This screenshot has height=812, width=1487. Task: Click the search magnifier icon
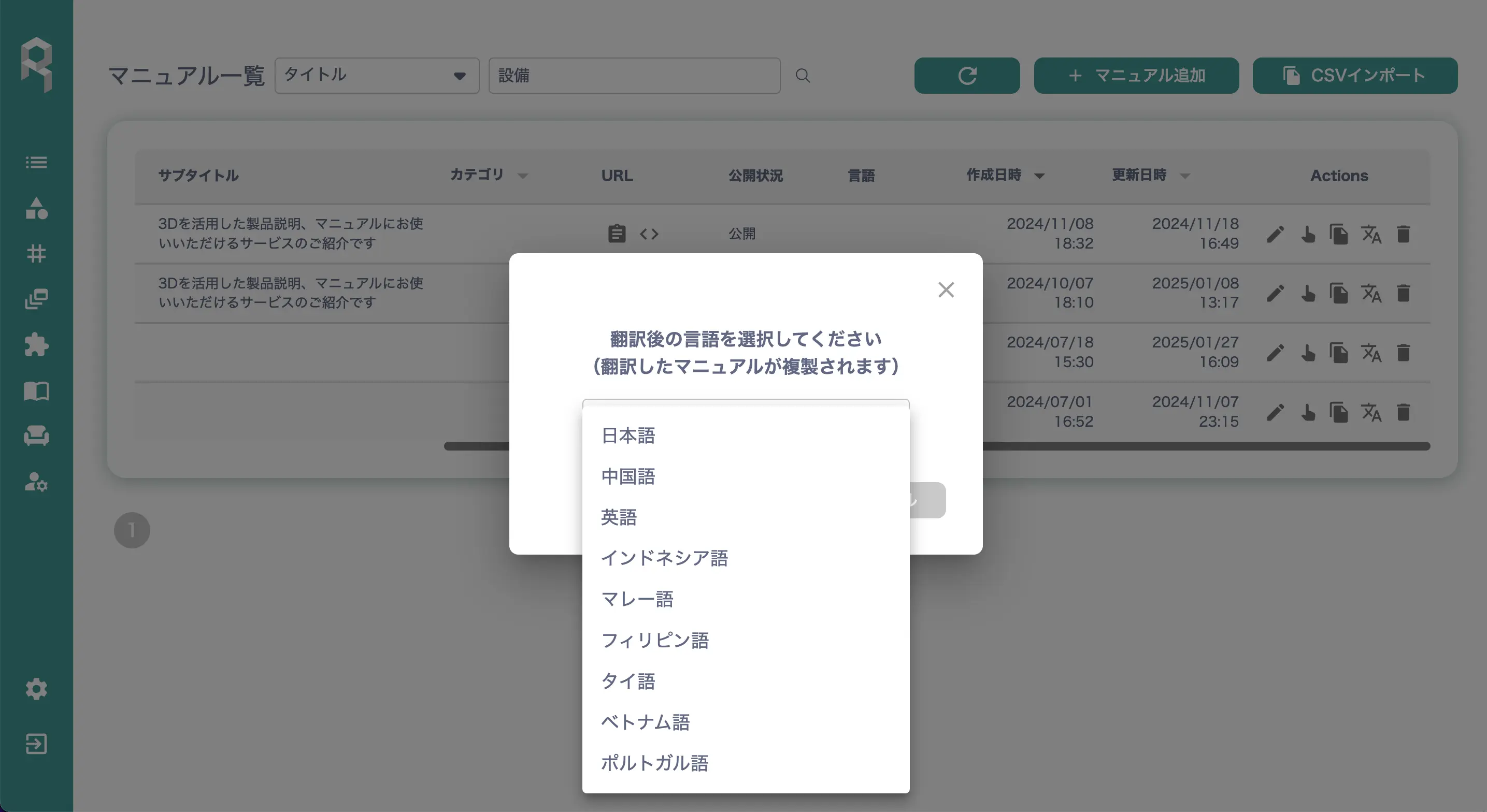click(x=803, y=76)
